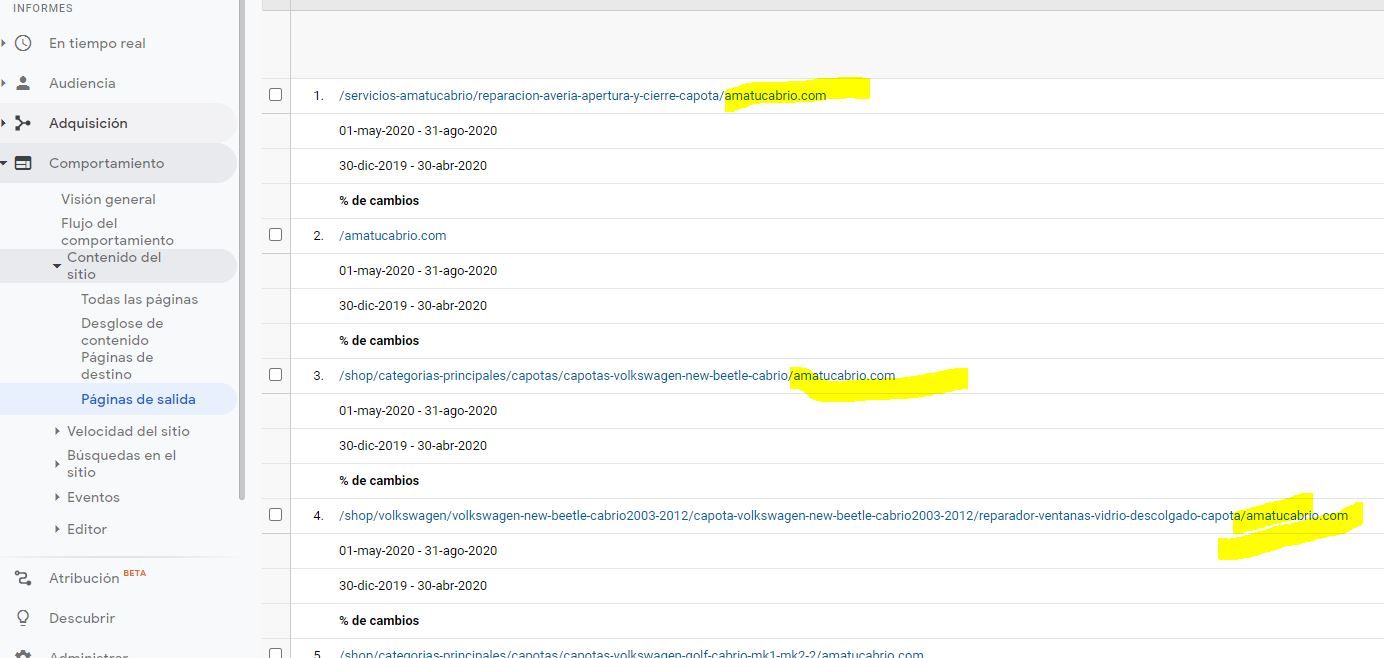The image size is (1384, 658).
Task: Expand the Editor arrow
Action: click(x=57, y=529)
